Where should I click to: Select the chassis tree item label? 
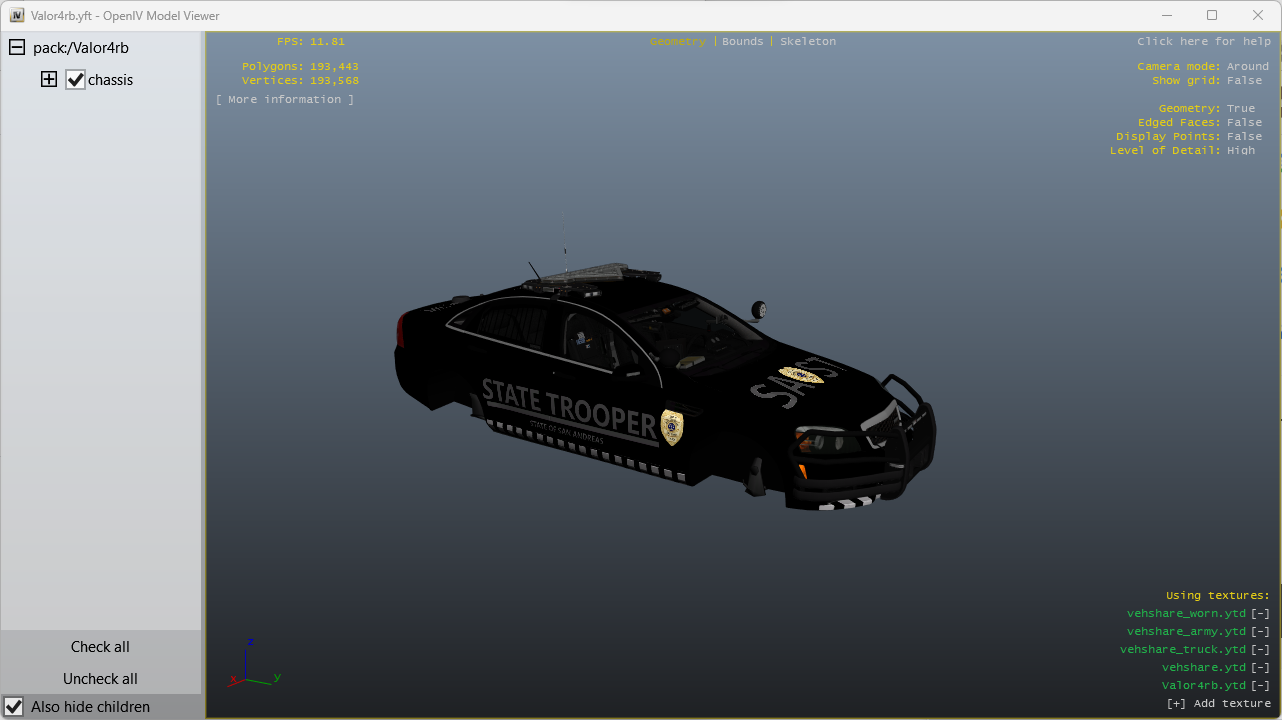click(x=110, y=80)
